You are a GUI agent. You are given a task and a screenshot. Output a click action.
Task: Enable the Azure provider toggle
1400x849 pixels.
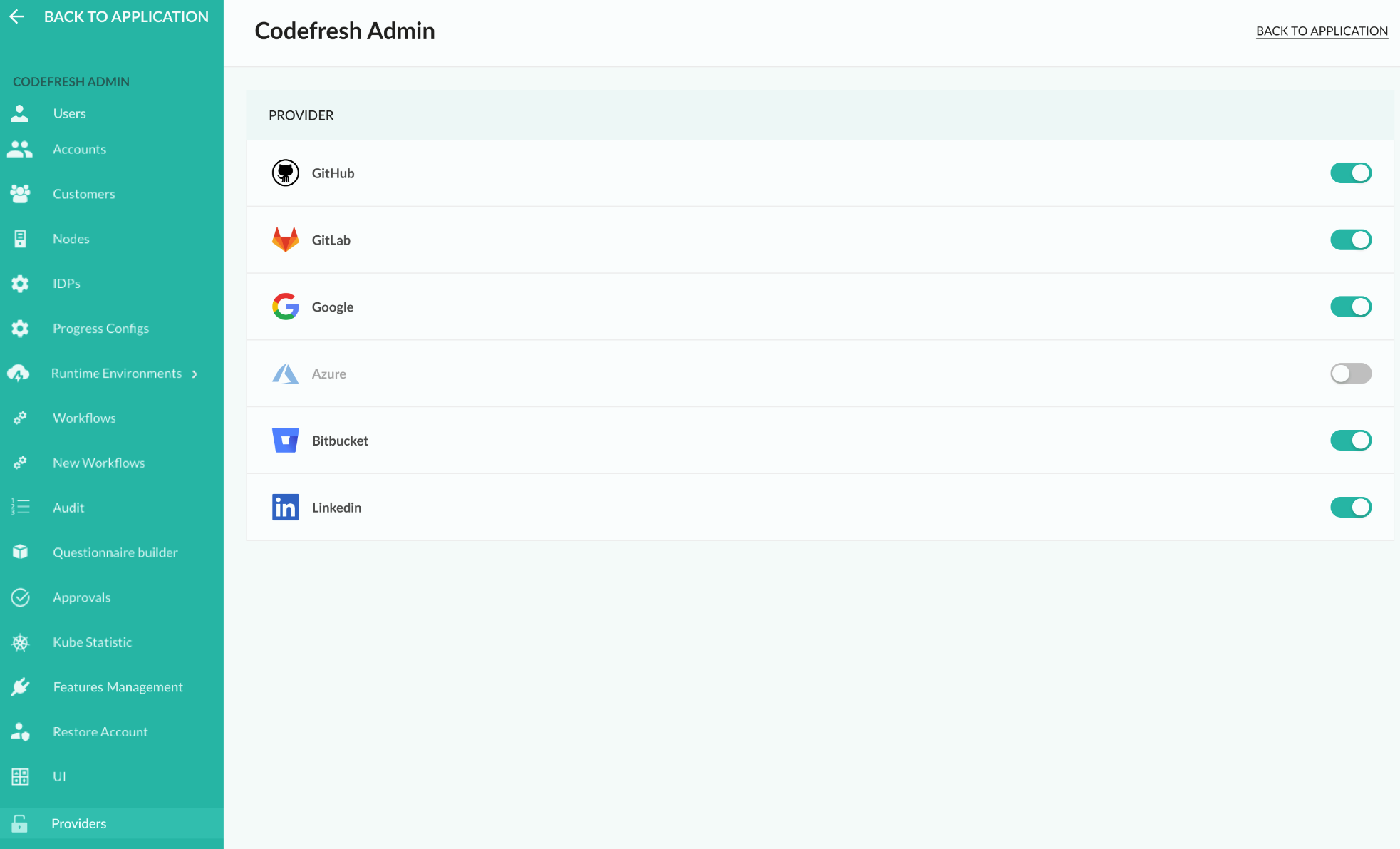tap(1350, 374)
